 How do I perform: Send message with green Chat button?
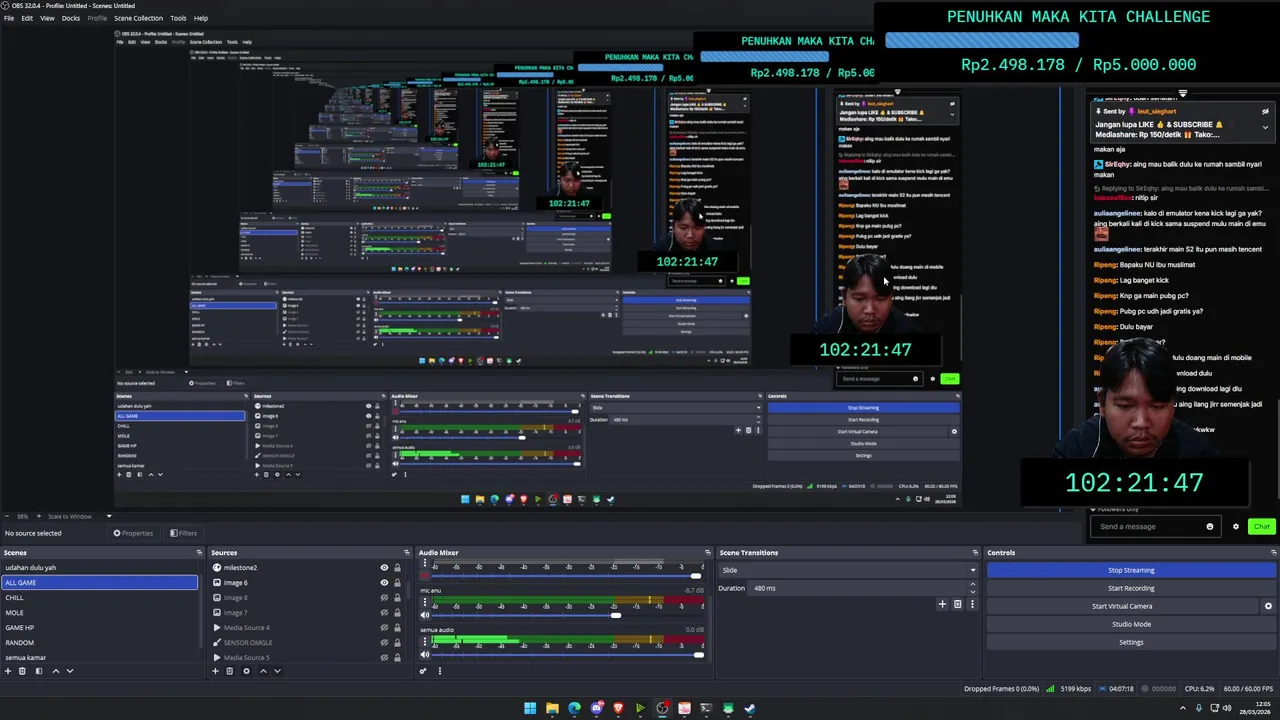[1262, 527]
